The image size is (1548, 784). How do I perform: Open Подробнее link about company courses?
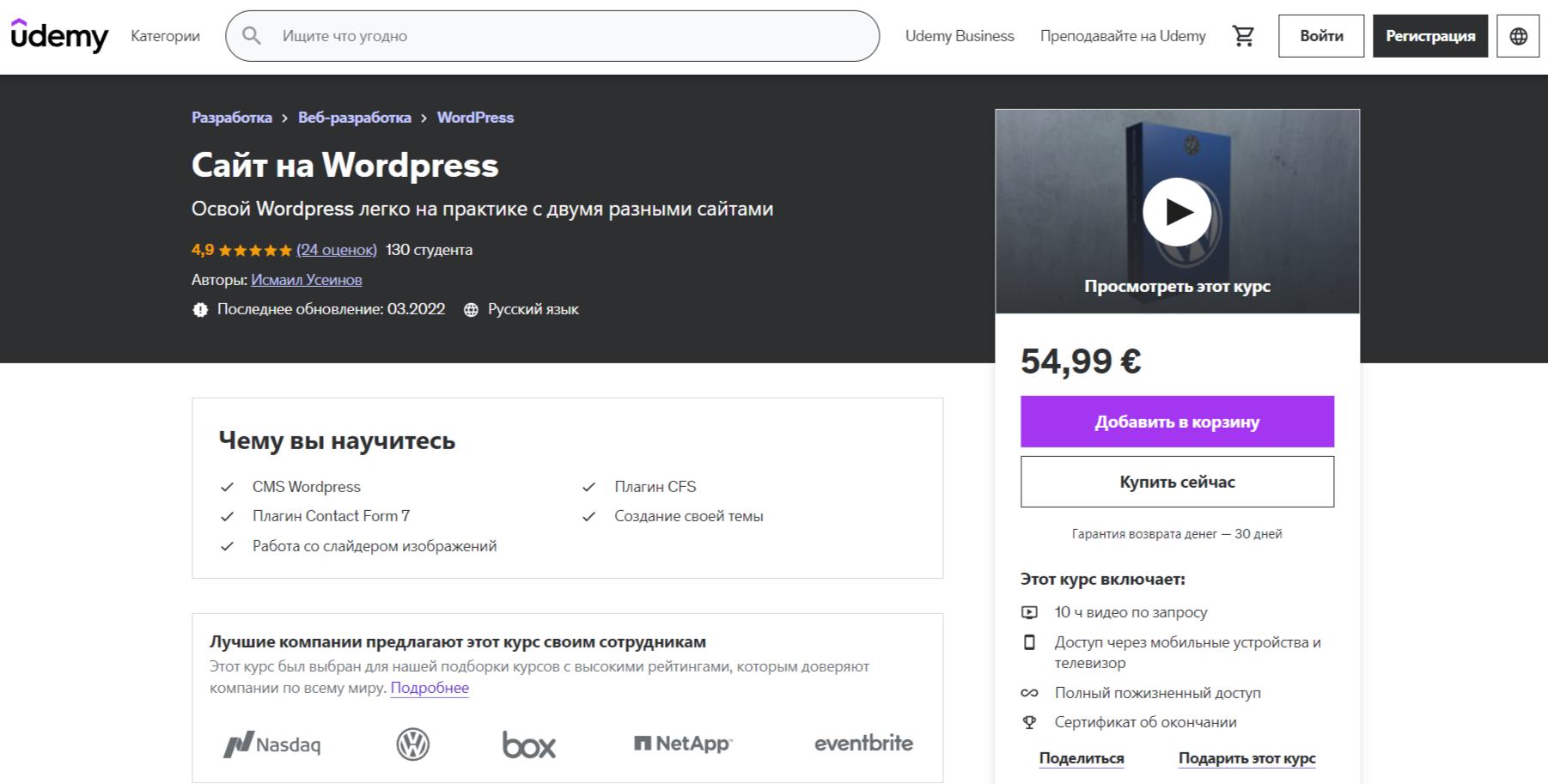pyautogui.click(x=430, y=688)
